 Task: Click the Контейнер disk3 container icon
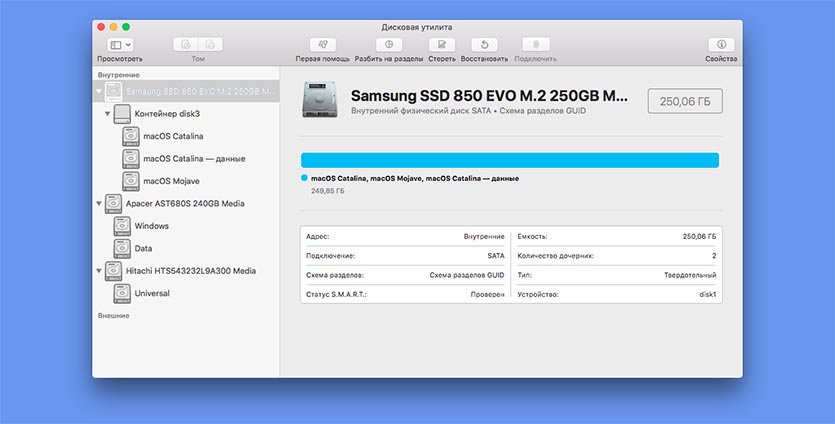[x=122, y=114]
